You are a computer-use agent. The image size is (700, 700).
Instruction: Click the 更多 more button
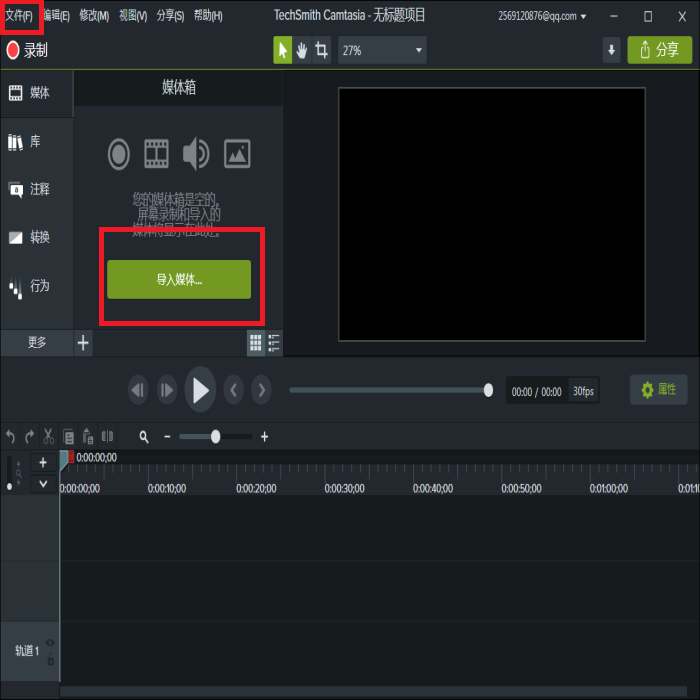click(37, 343)
